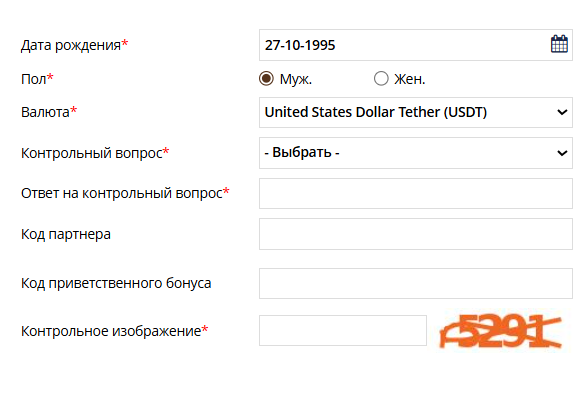Viewport: 585px width, 399px height.
Task: Click the orange captcha image
Action: 501,331
